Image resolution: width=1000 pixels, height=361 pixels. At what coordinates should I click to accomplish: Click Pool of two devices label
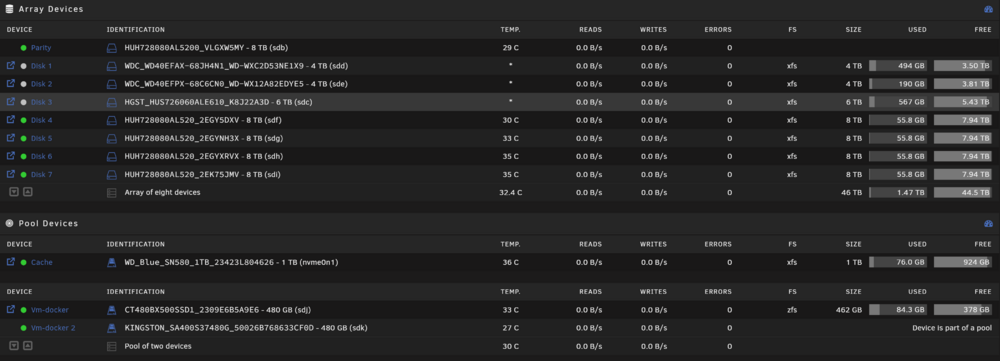point(158,346)
